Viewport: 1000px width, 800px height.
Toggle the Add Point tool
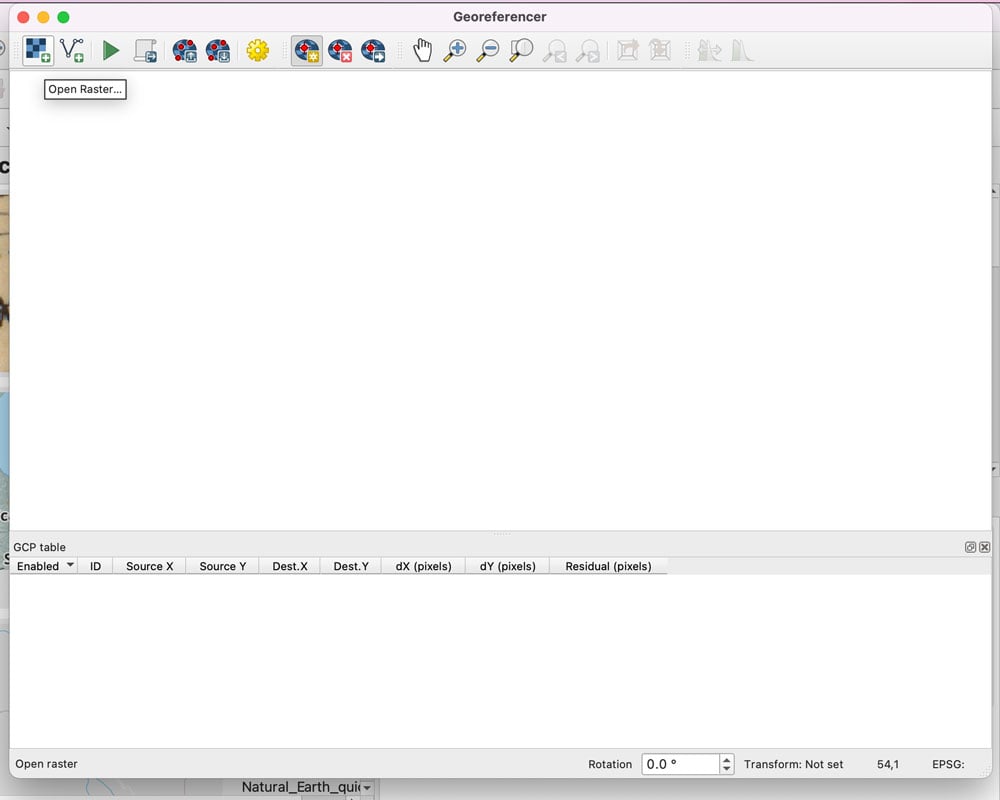(307, 50)
